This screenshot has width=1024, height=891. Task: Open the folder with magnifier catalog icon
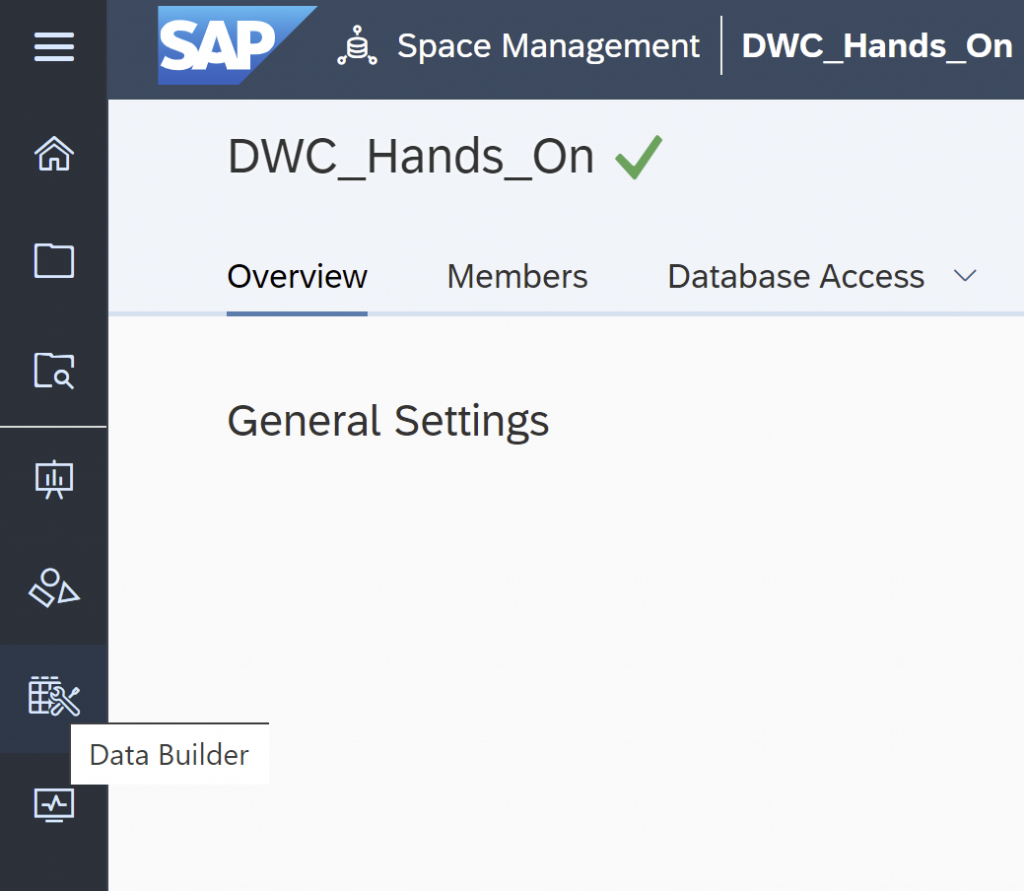[54, 370]
